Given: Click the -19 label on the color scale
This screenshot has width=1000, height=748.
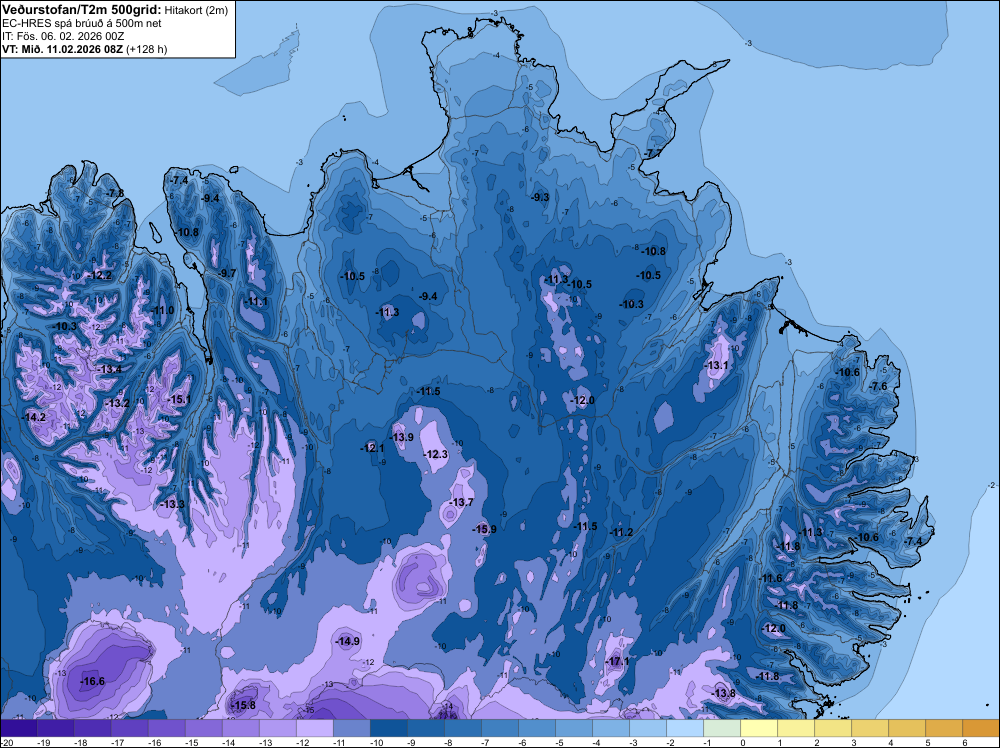Looking at the screenshot, I should pyautogui.click(x=44, y=742).
